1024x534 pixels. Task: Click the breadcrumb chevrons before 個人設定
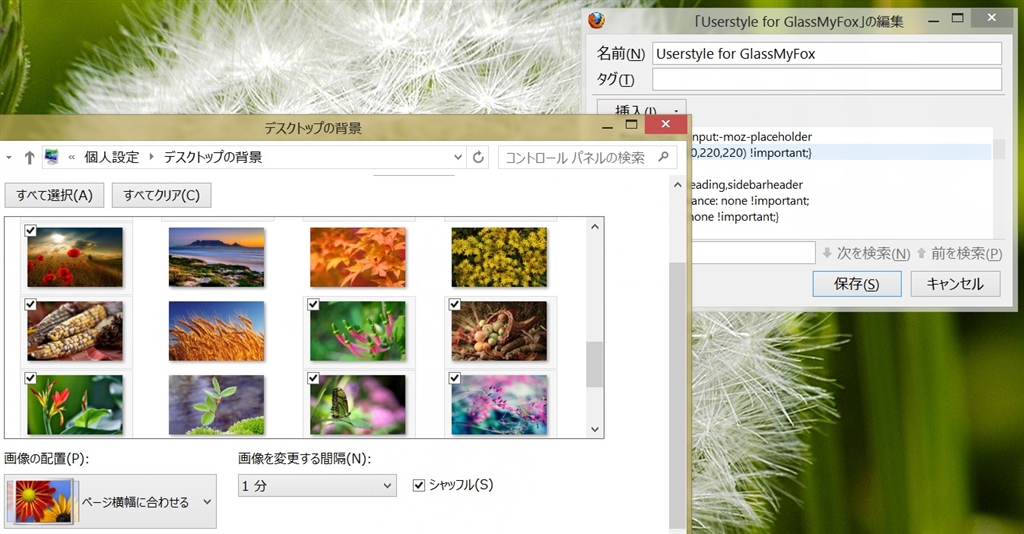pyautogui.click(x=72, y=157)
